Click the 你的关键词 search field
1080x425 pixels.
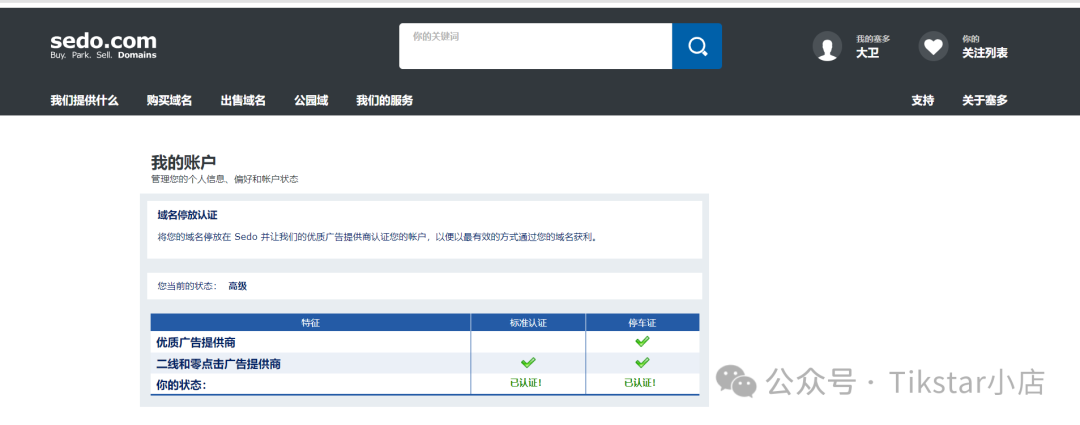(535, 46)
